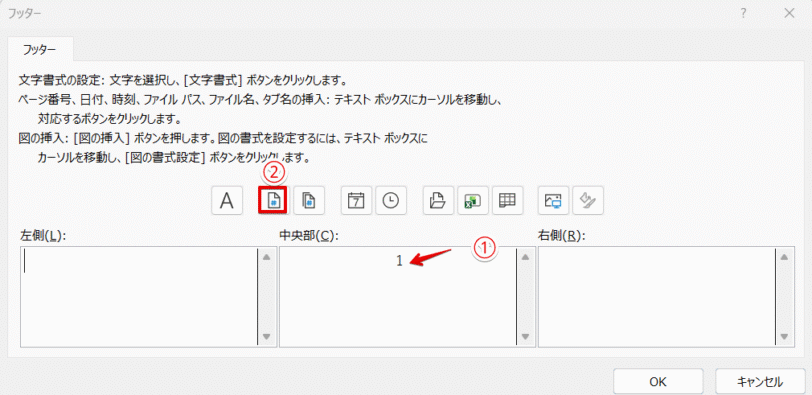Insert page number into footer
812x395 pixels.
coord(273,201)
